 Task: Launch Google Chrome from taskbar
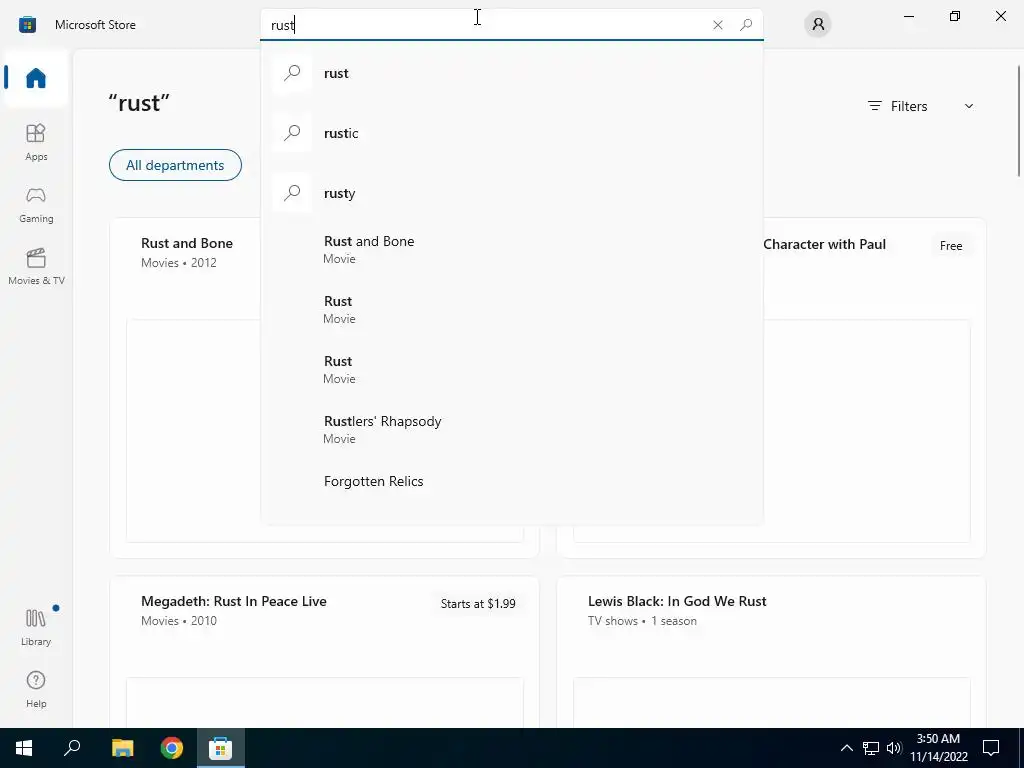click(172, 748)
